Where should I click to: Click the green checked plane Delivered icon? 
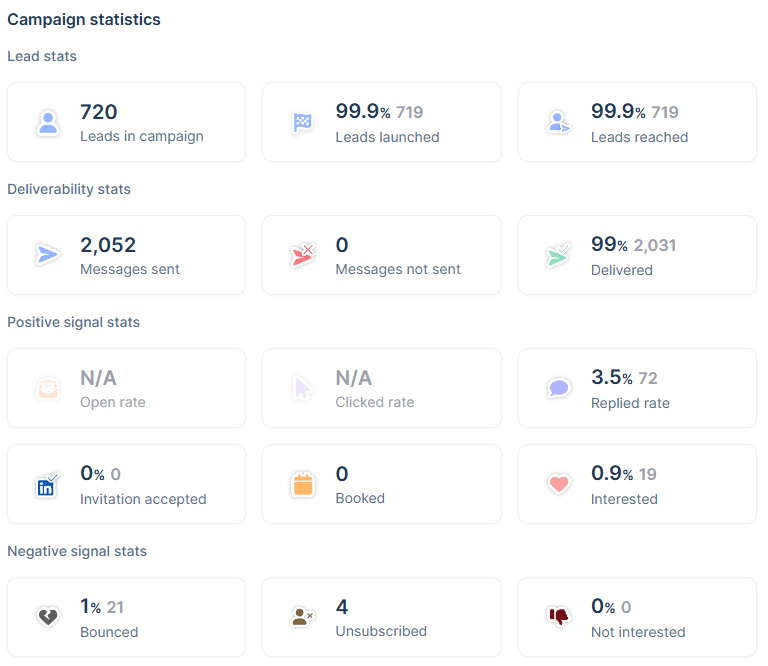(x=559, y=255)
